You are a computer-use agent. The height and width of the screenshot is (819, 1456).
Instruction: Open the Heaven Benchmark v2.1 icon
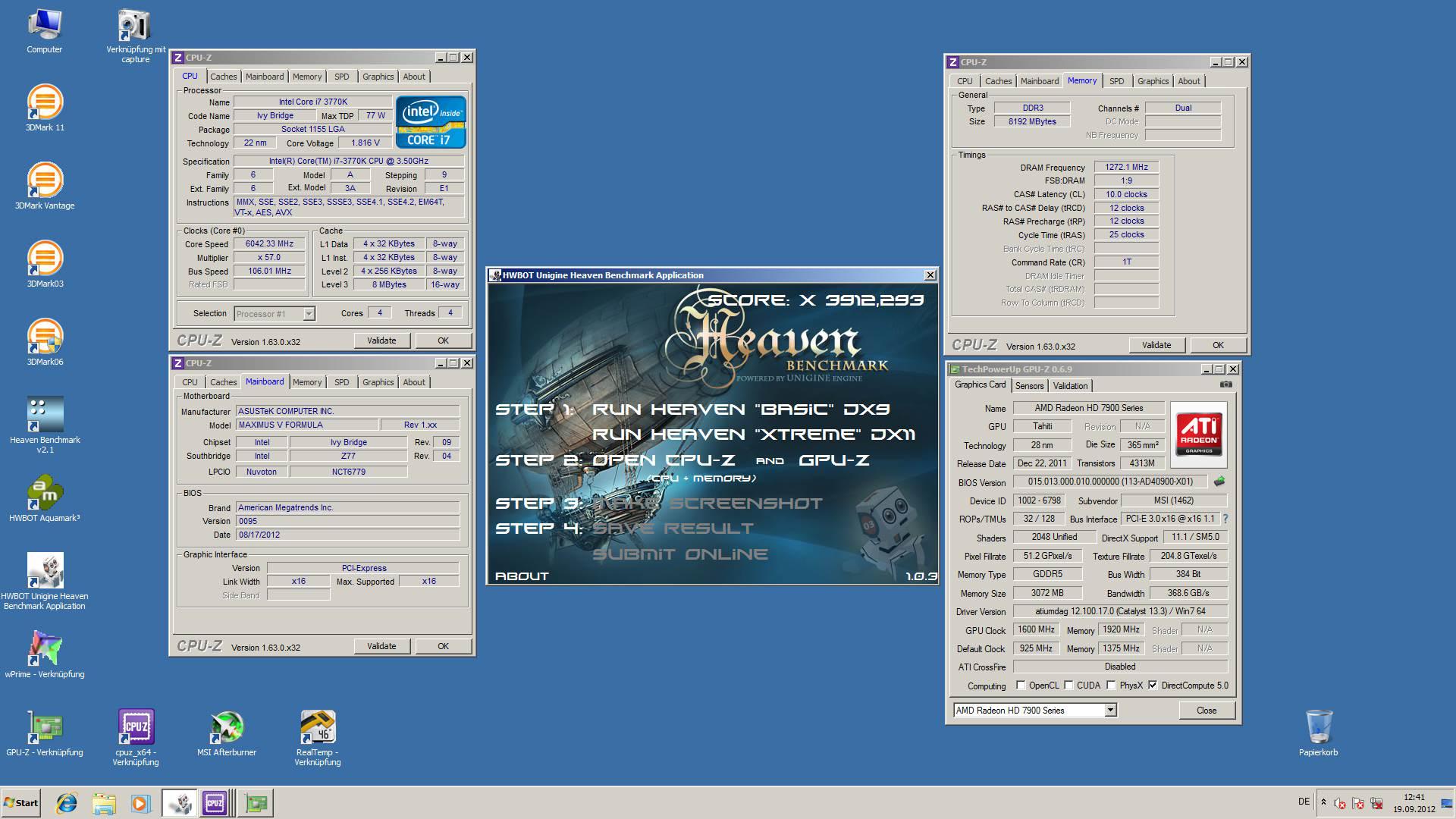[44, 425]
